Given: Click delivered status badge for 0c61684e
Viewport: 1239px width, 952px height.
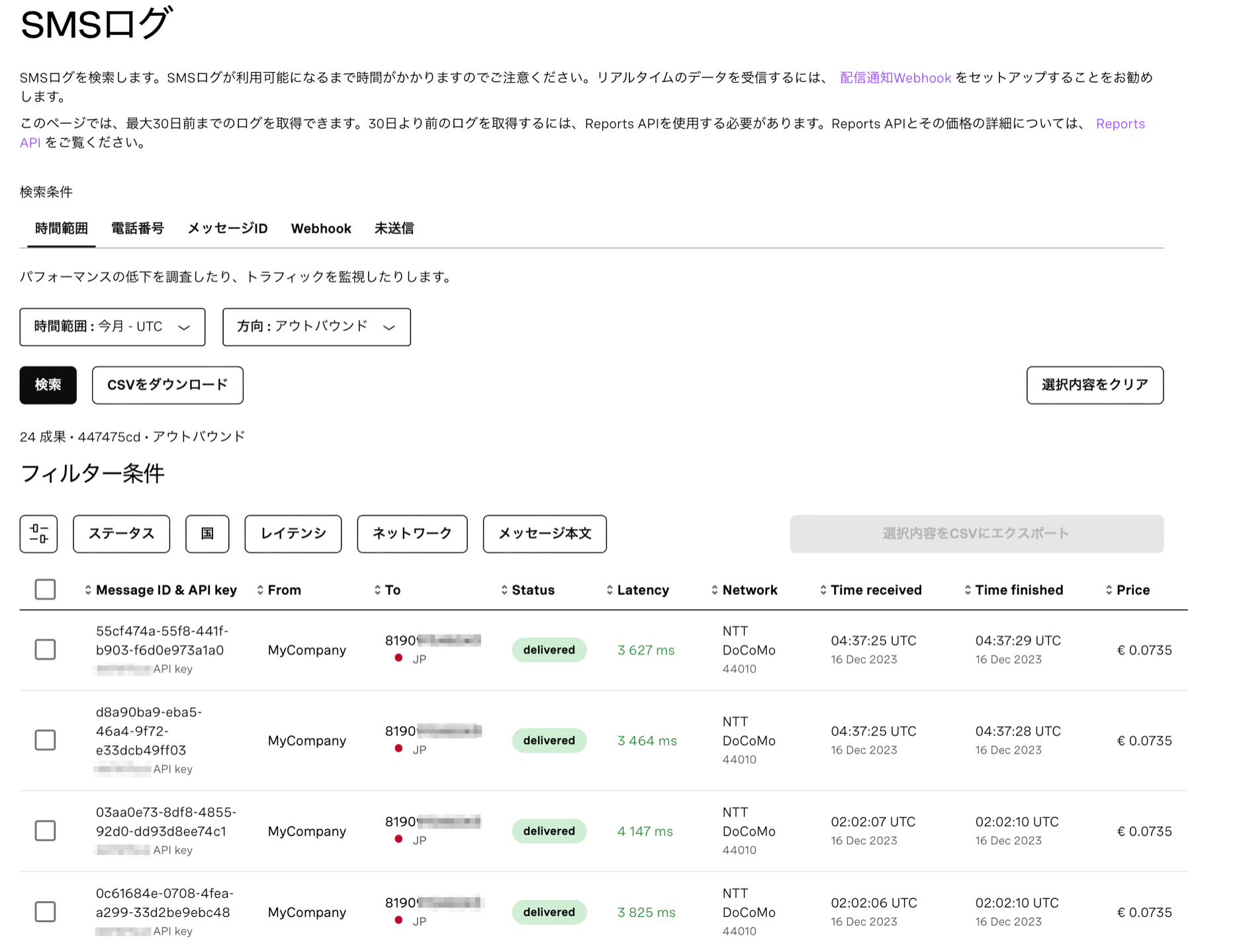Looking at the screenshot, I should tap(549, 912).
